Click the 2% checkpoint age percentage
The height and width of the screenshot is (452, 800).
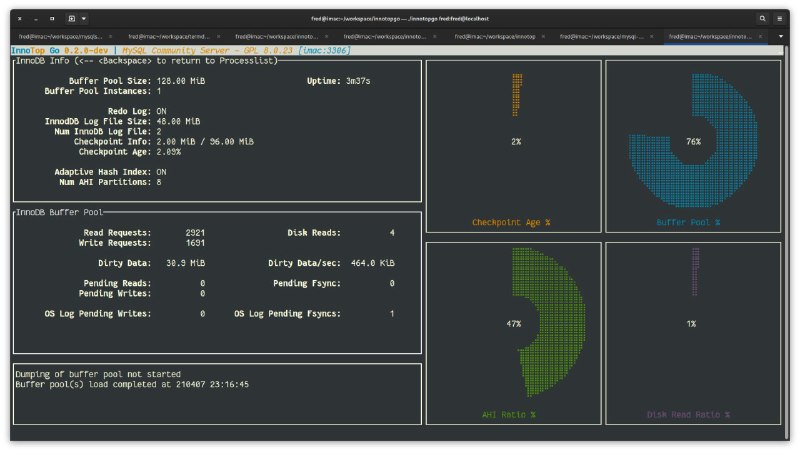[516, 141]
